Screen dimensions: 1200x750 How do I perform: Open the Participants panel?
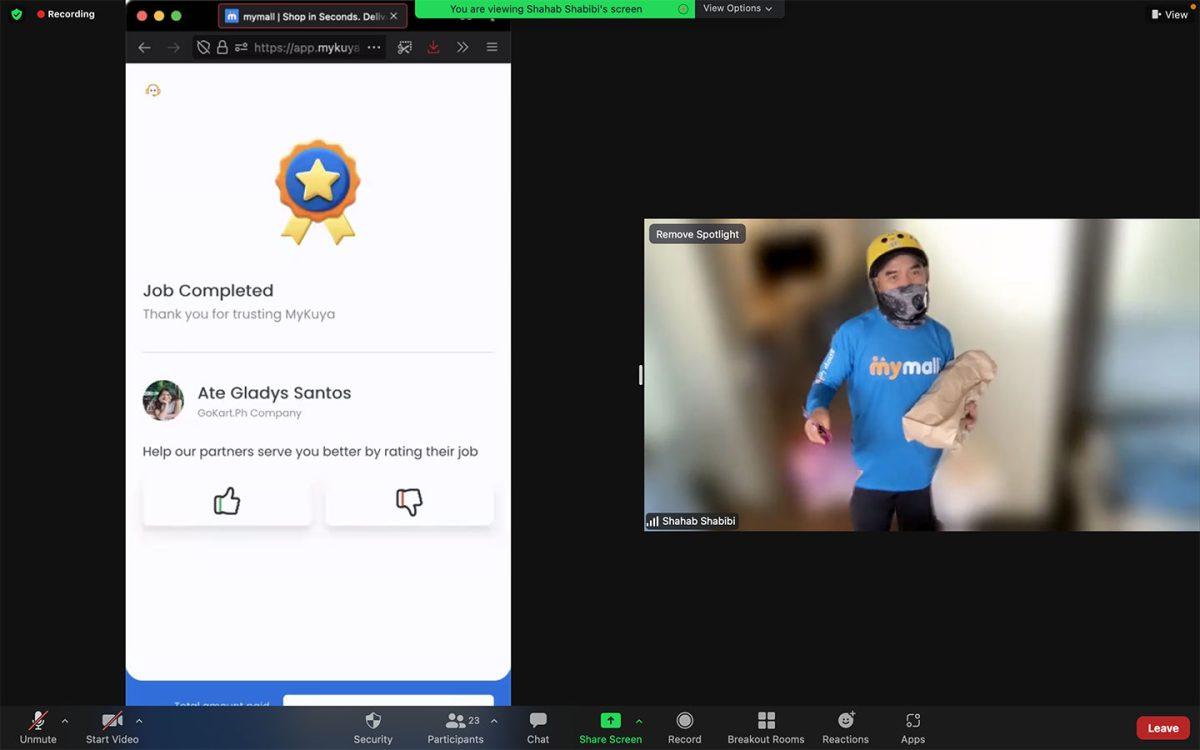pos(456,721)
